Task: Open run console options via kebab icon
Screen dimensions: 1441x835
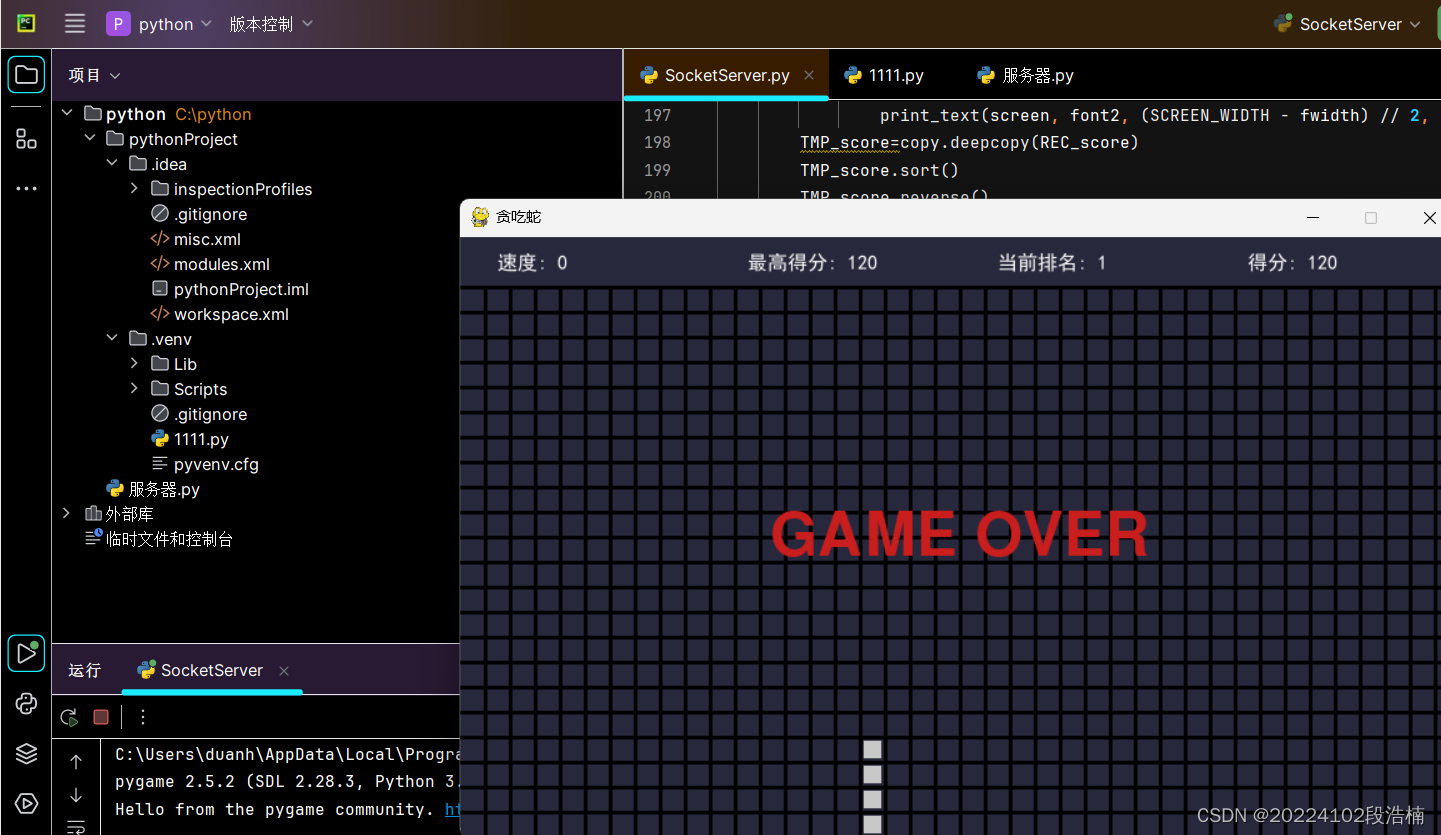Action: point(142,717)
